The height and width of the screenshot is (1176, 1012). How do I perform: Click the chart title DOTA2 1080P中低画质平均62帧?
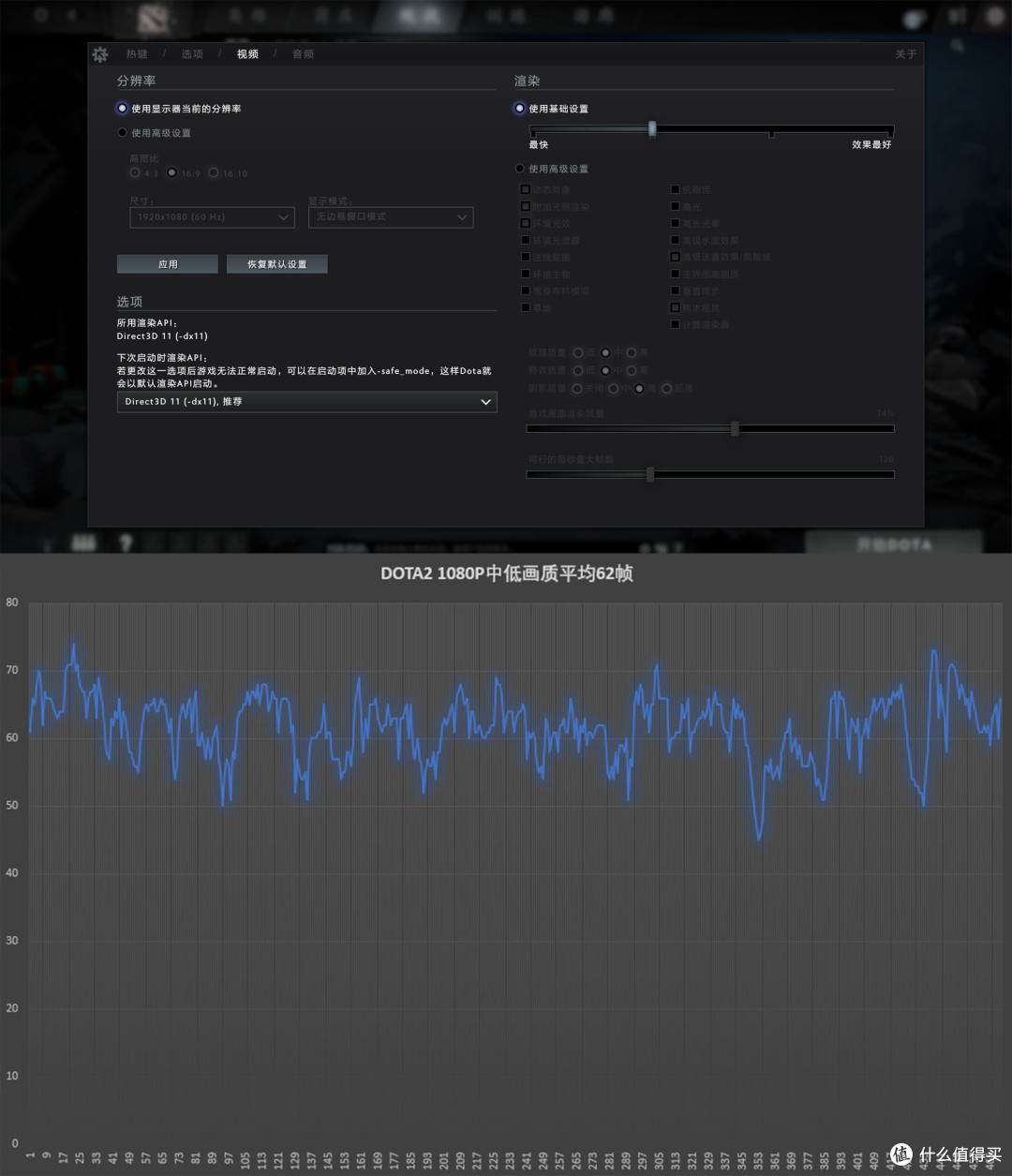point(507,573)
